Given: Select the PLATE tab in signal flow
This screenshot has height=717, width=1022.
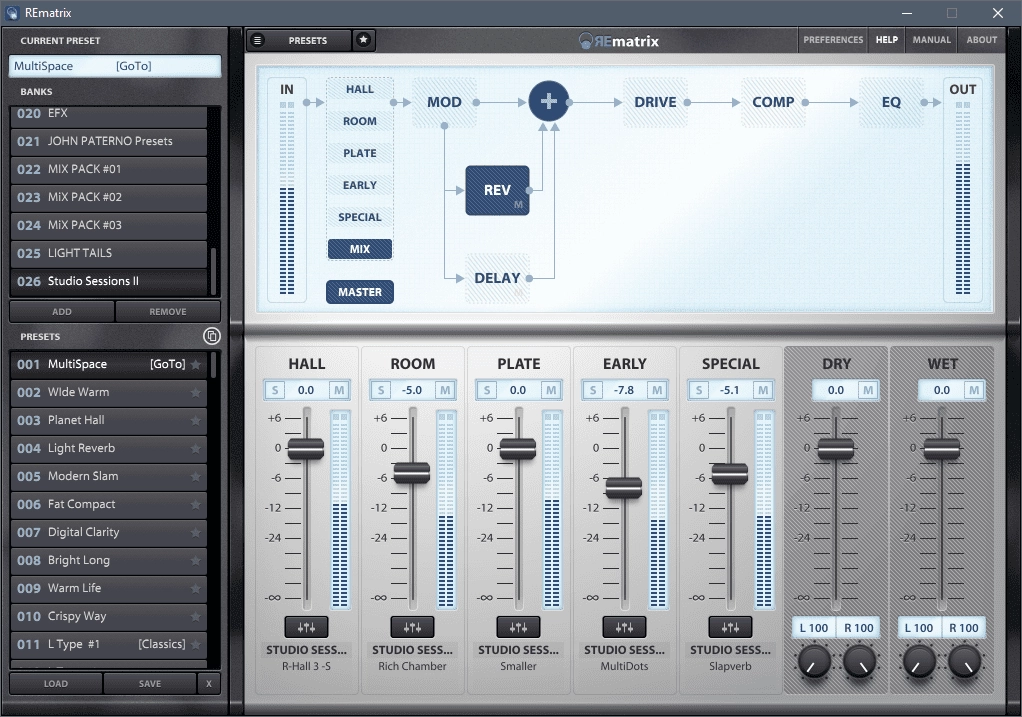Looking at the screenshot, I should [360, 153].
